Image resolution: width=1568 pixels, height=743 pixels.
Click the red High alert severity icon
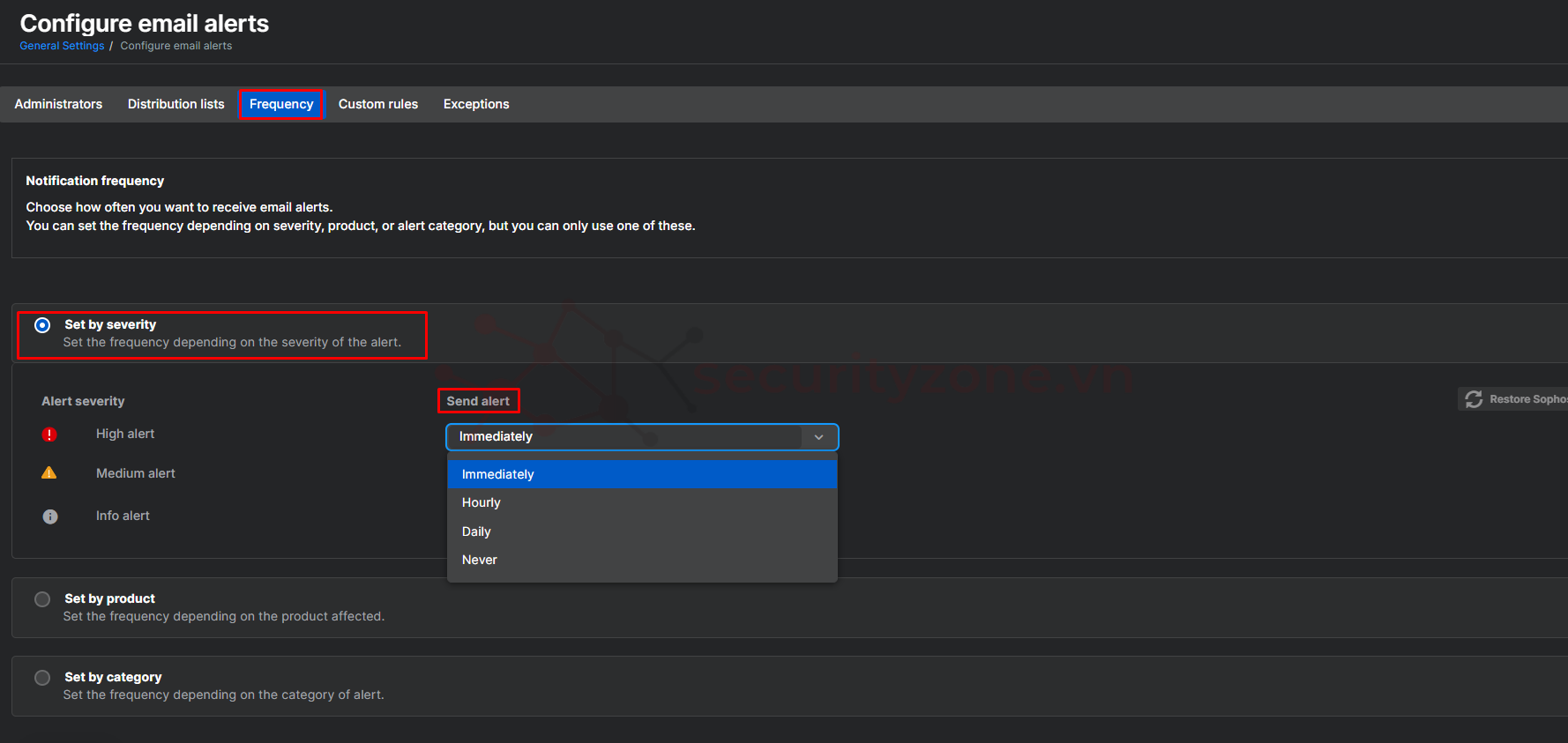(x=49, y=435)
